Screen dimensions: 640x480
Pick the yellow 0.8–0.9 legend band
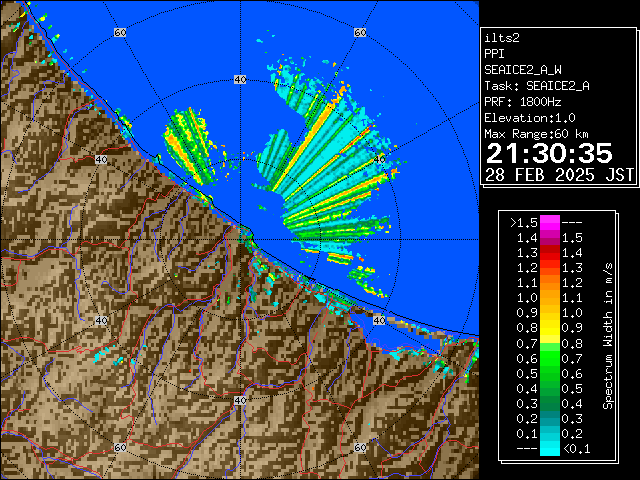click(550, 328)
